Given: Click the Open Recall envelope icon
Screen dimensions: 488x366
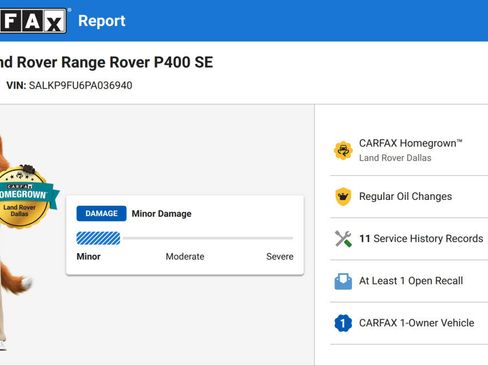Looking at the screenshot, I should point(343,281).
